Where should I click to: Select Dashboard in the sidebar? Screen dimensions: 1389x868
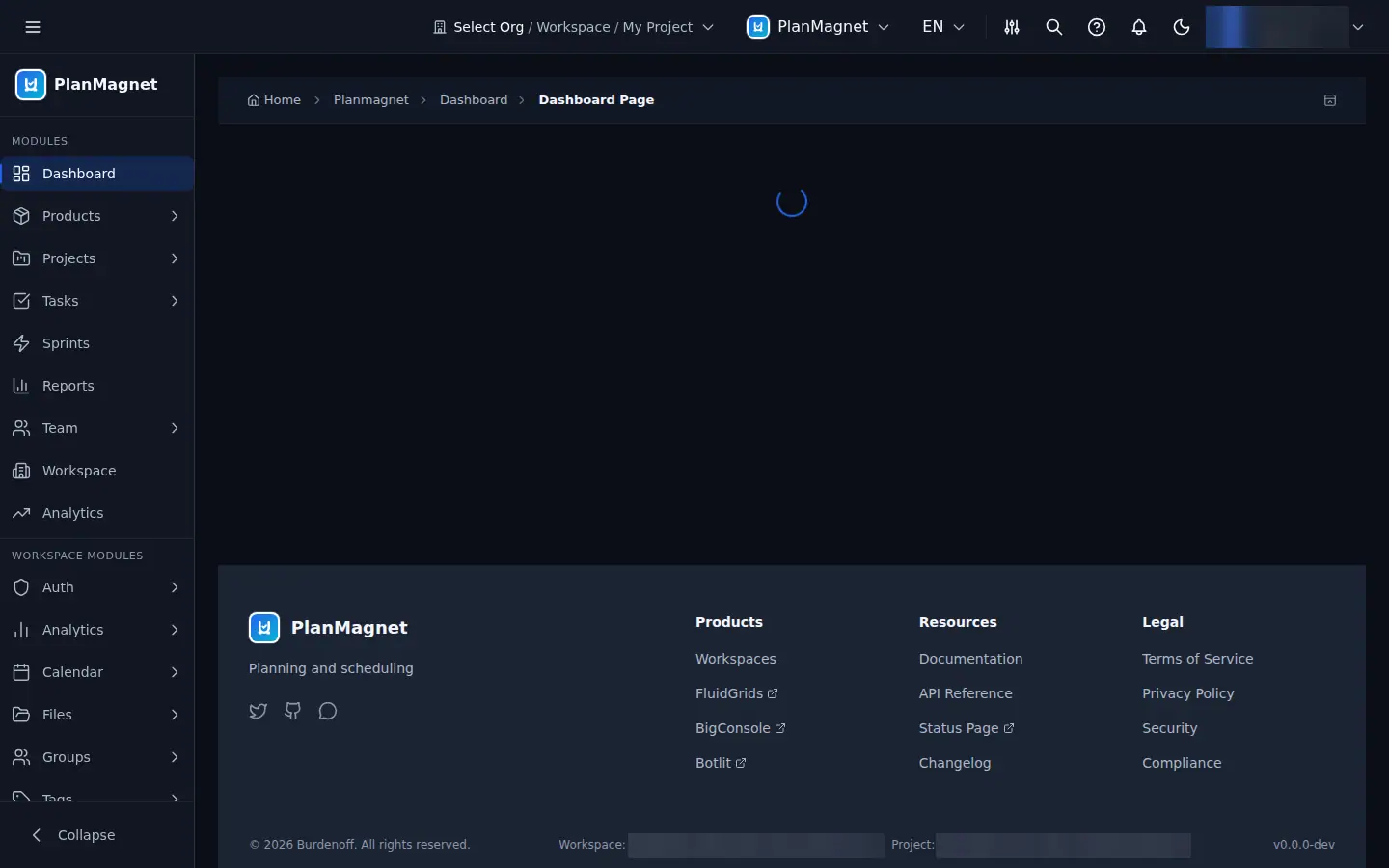[96, 174]
